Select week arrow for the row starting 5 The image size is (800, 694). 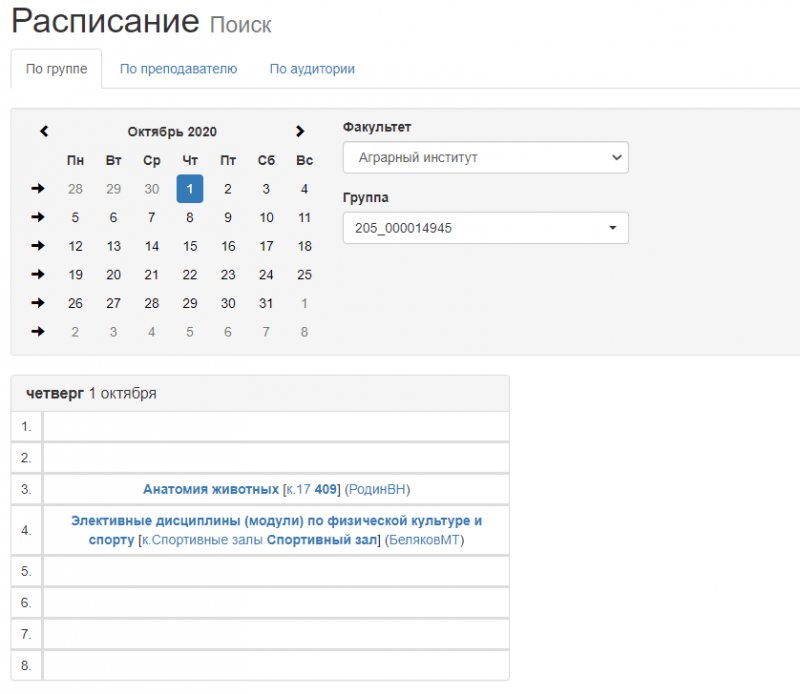pos(38,217)
